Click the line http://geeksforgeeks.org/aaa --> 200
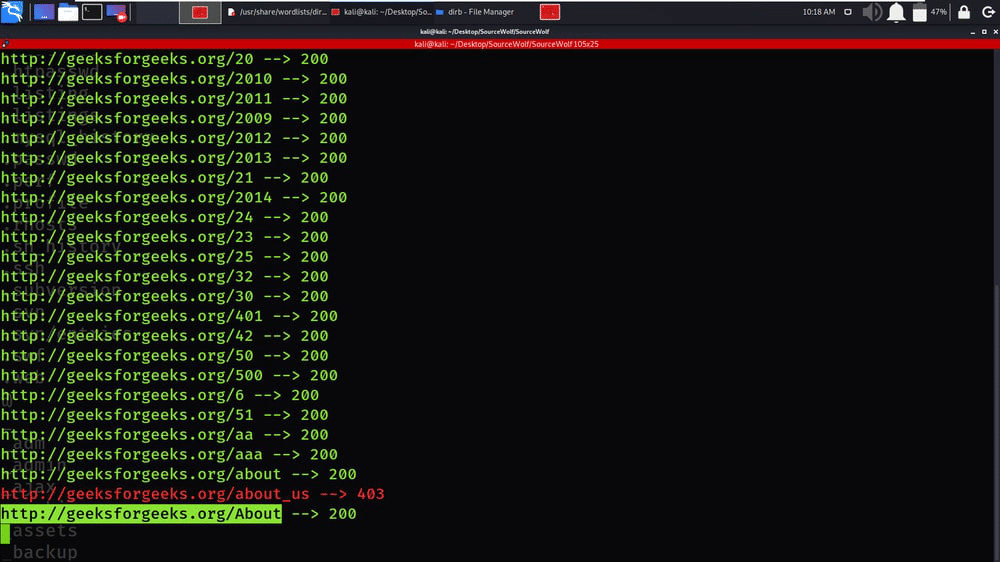Screen dimensions: 1000x562 [x=169, y=454]
